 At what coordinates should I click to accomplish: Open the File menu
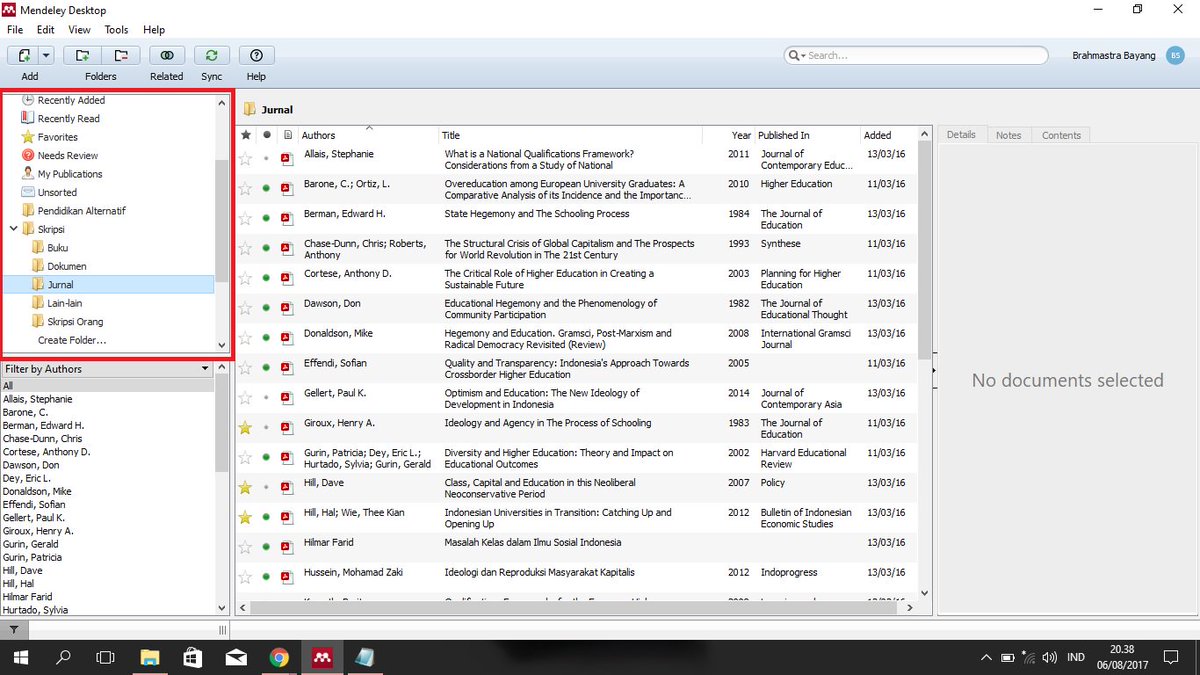(15, 30)
